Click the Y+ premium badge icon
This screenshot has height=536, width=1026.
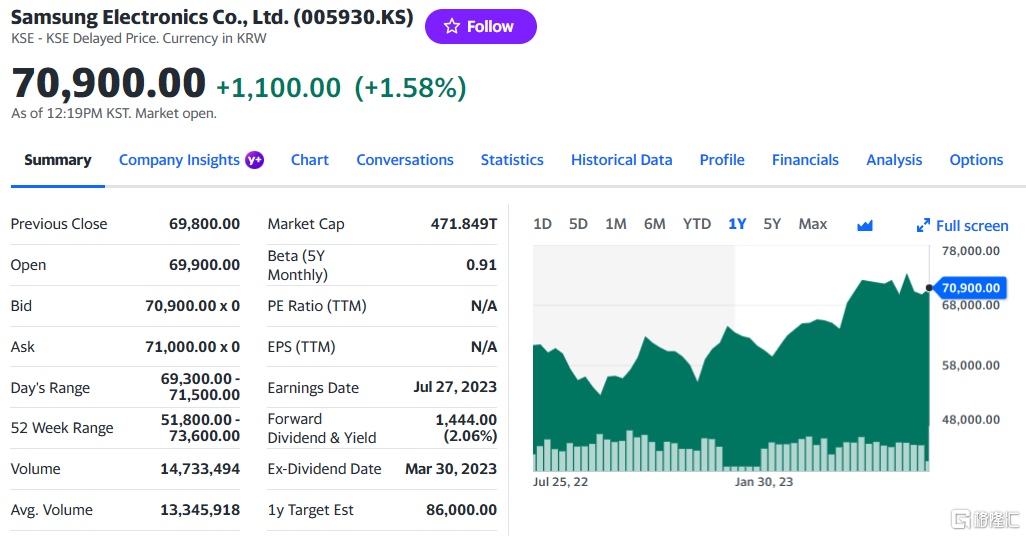(x=255, y=160)
